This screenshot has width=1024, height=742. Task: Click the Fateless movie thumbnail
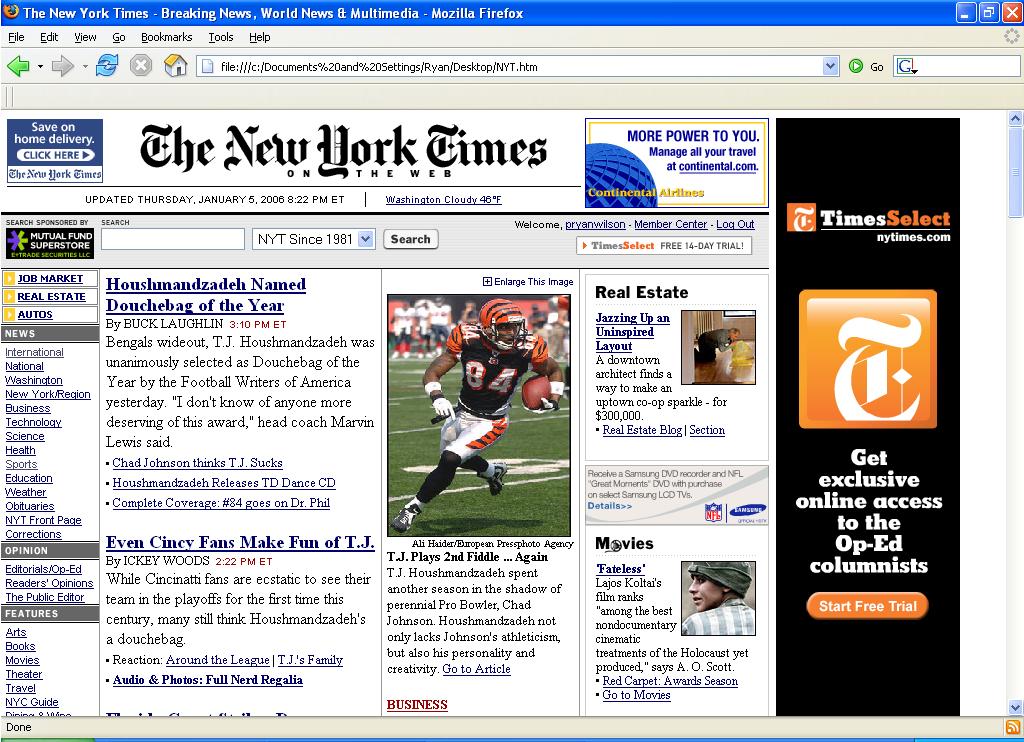pos(718,598)
